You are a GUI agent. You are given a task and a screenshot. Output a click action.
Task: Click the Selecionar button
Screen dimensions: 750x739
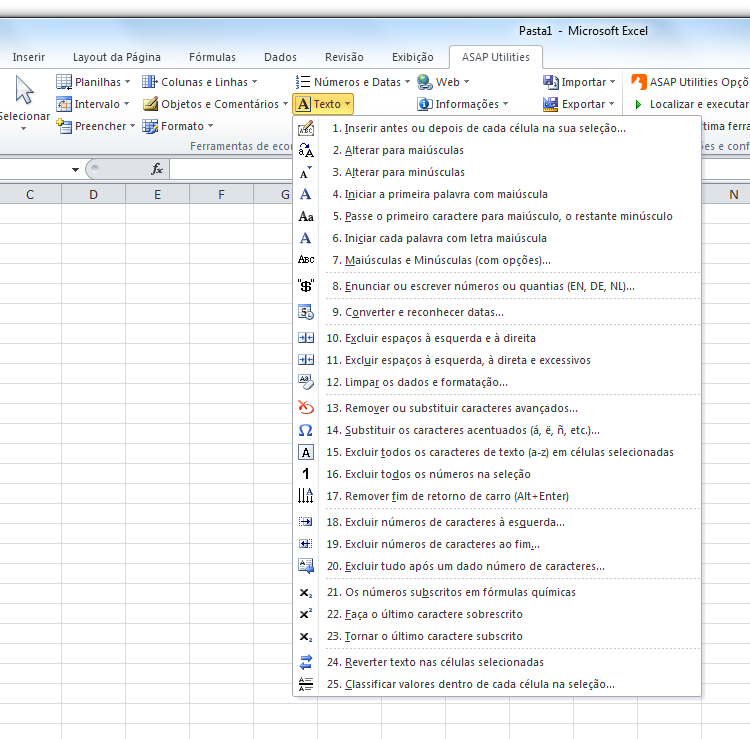pyautogui.click(x=24, y=103)
